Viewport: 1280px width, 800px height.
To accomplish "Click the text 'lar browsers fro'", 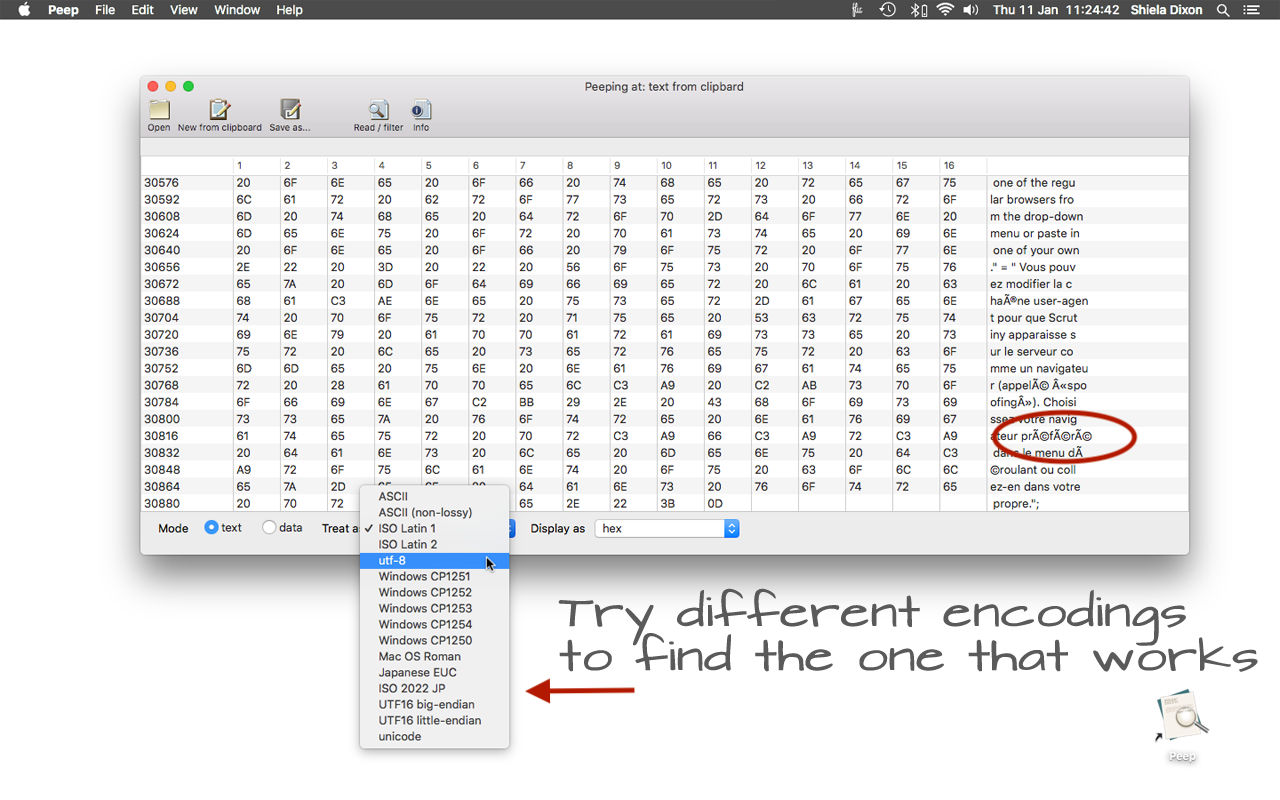I will [x=1032, y=200].
